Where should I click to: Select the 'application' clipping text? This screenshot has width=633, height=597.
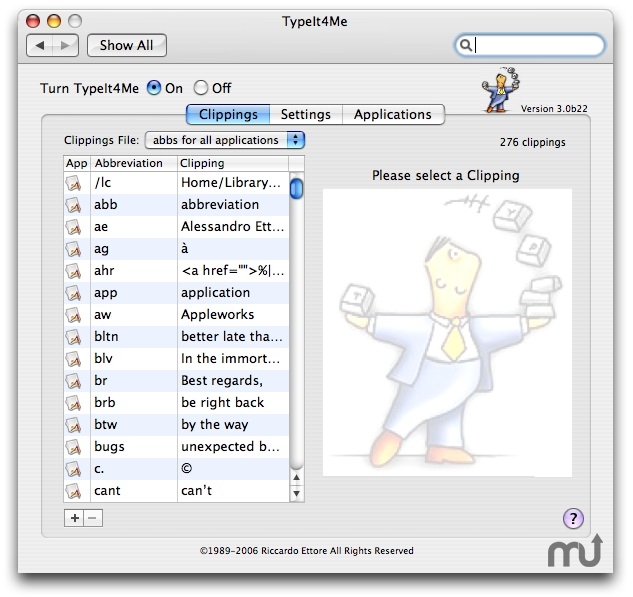pos(216,293)
